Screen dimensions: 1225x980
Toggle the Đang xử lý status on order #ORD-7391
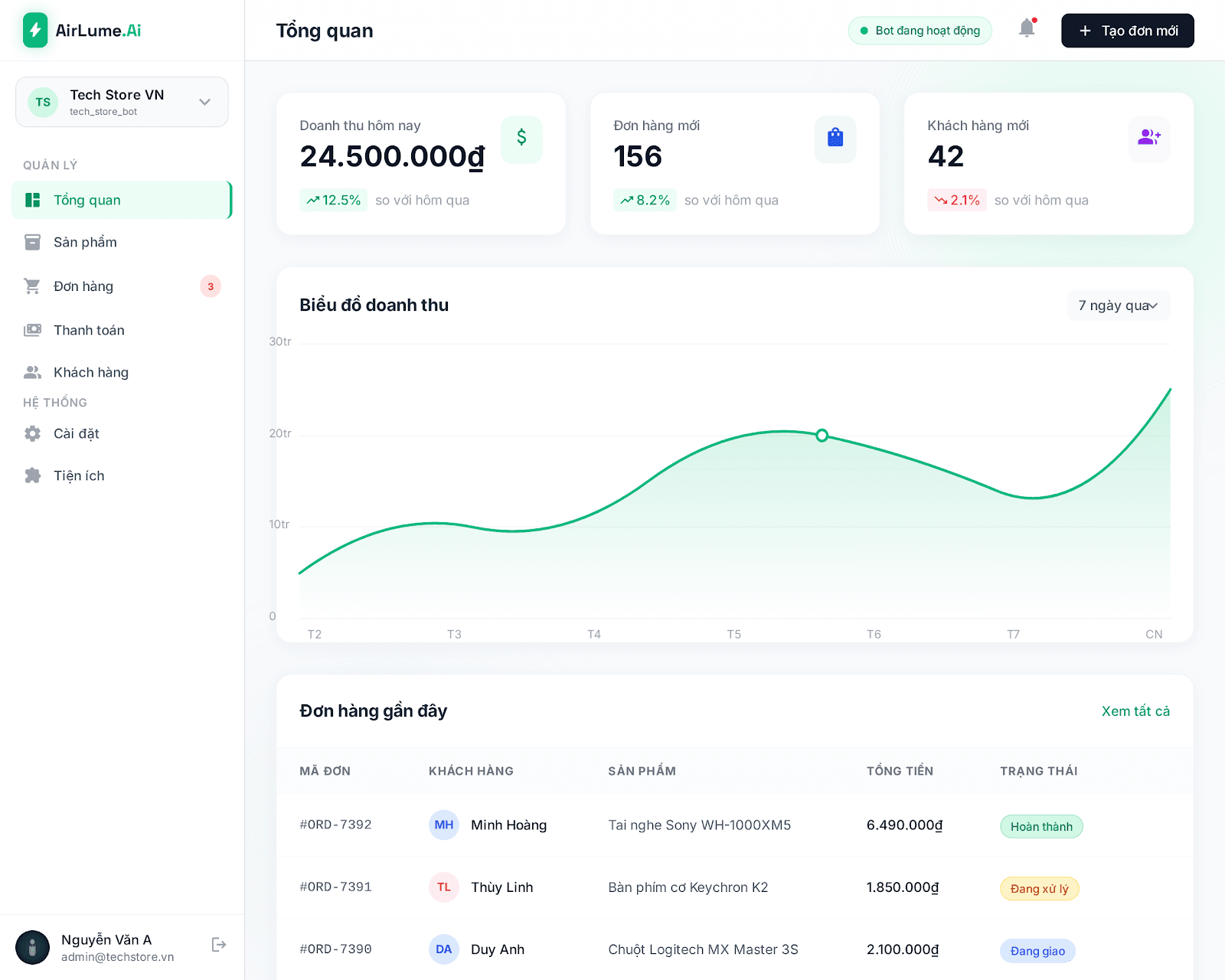1039,888
